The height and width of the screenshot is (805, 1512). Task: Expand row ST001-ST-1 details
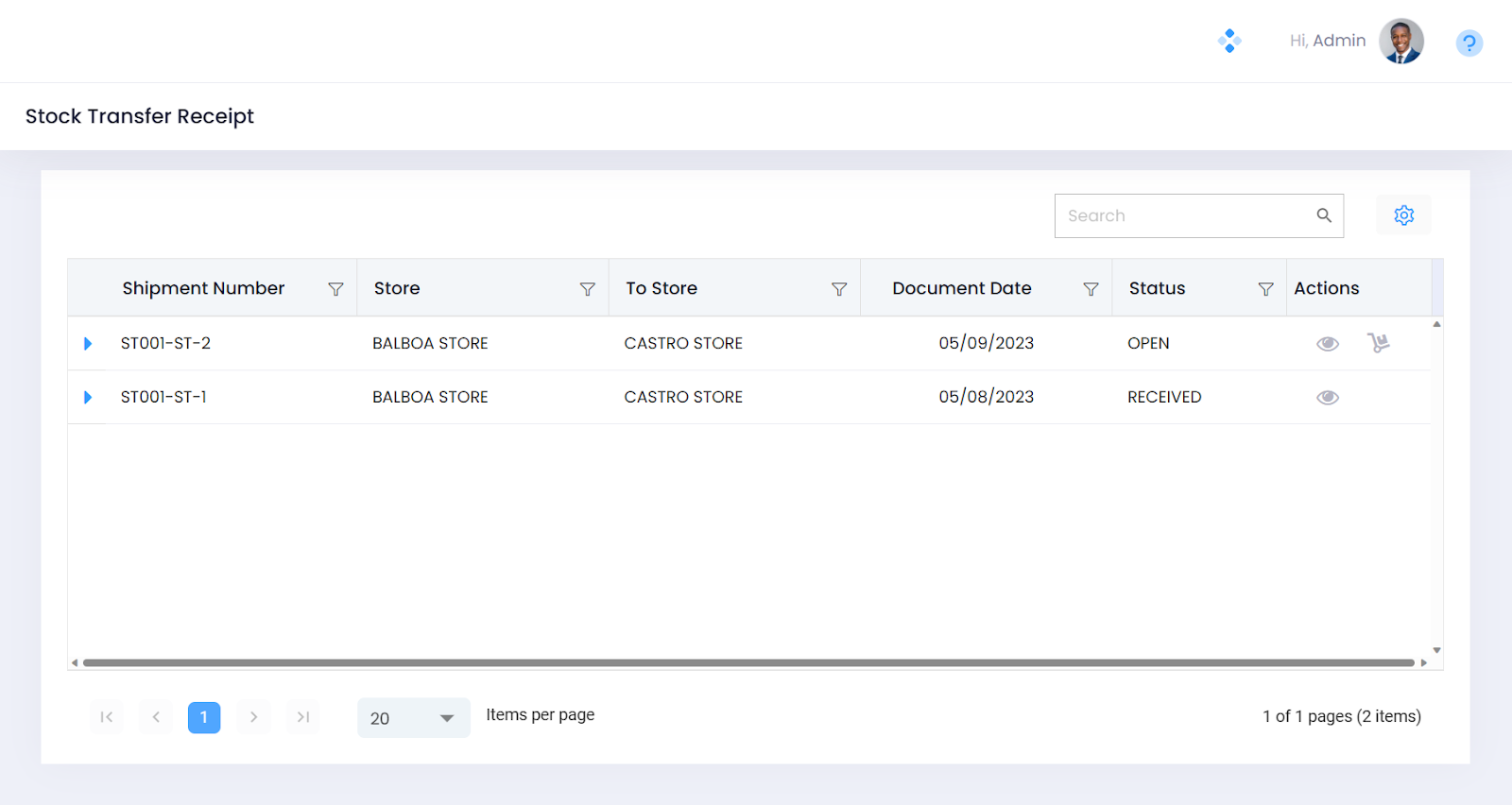click(x=88, y=398)
